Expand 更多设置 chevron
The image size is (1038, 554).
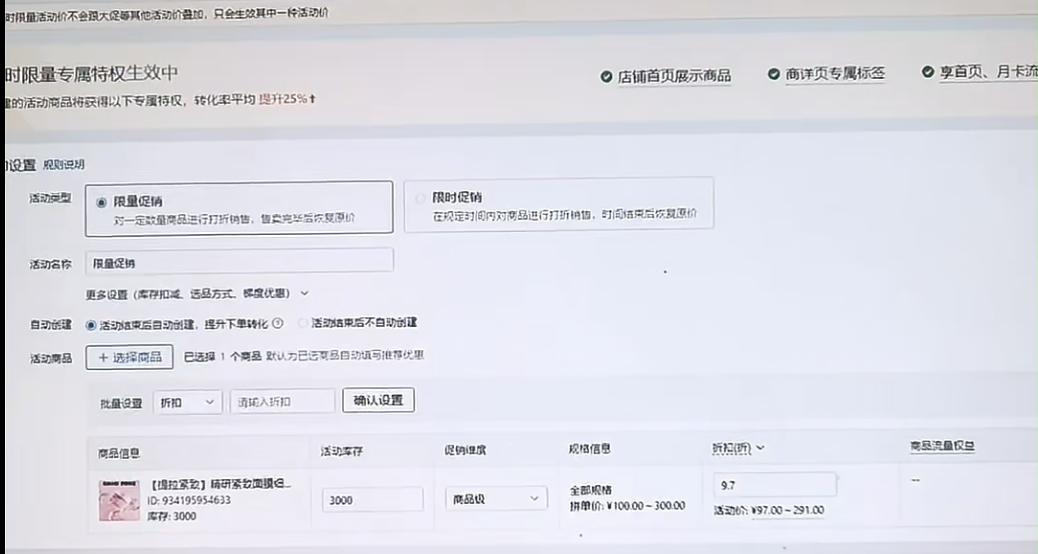pos(305,293)
